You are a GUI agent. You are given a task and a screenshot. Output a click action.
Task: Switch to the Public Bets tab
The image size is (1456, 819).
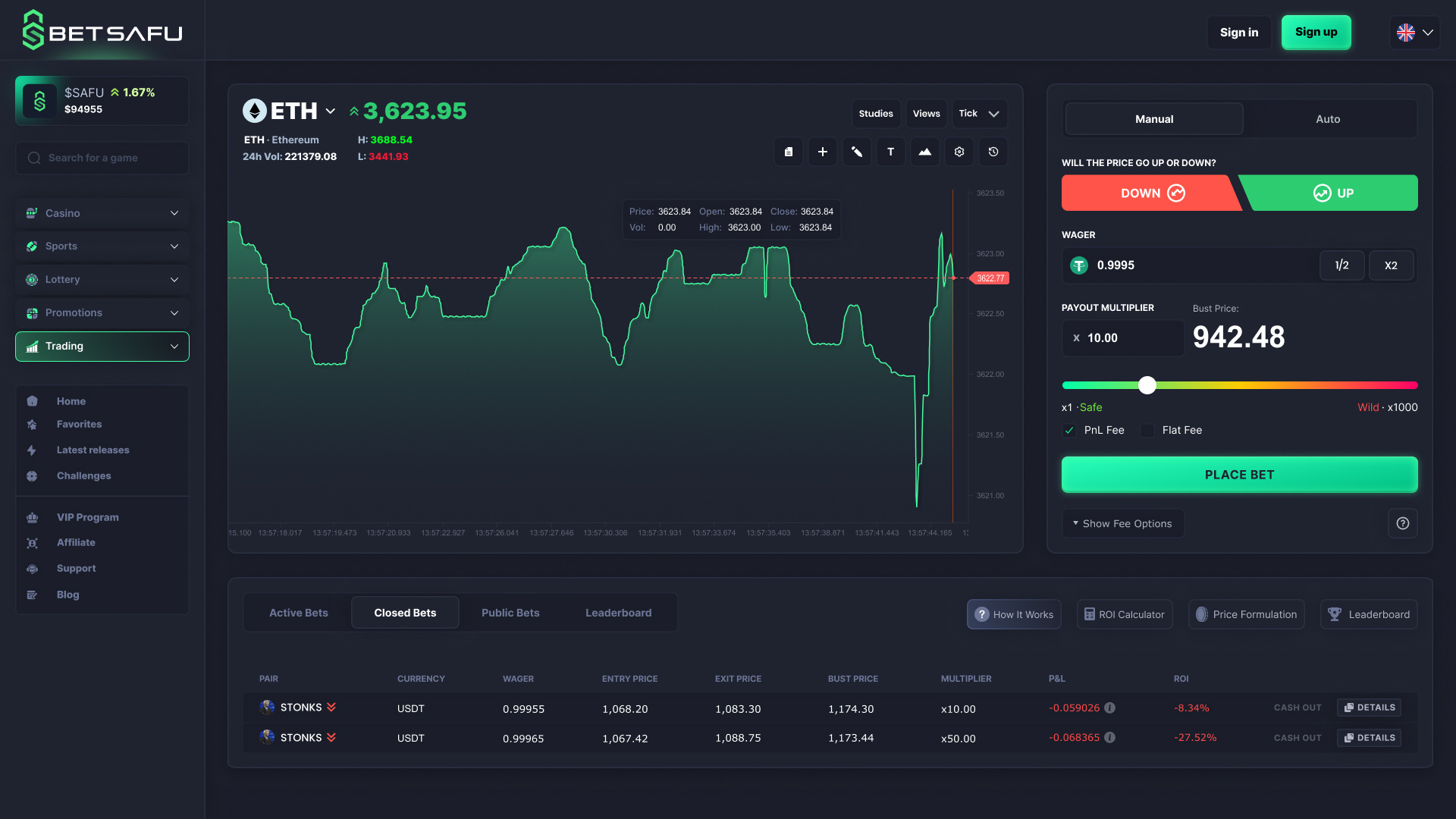click(510, 612)
